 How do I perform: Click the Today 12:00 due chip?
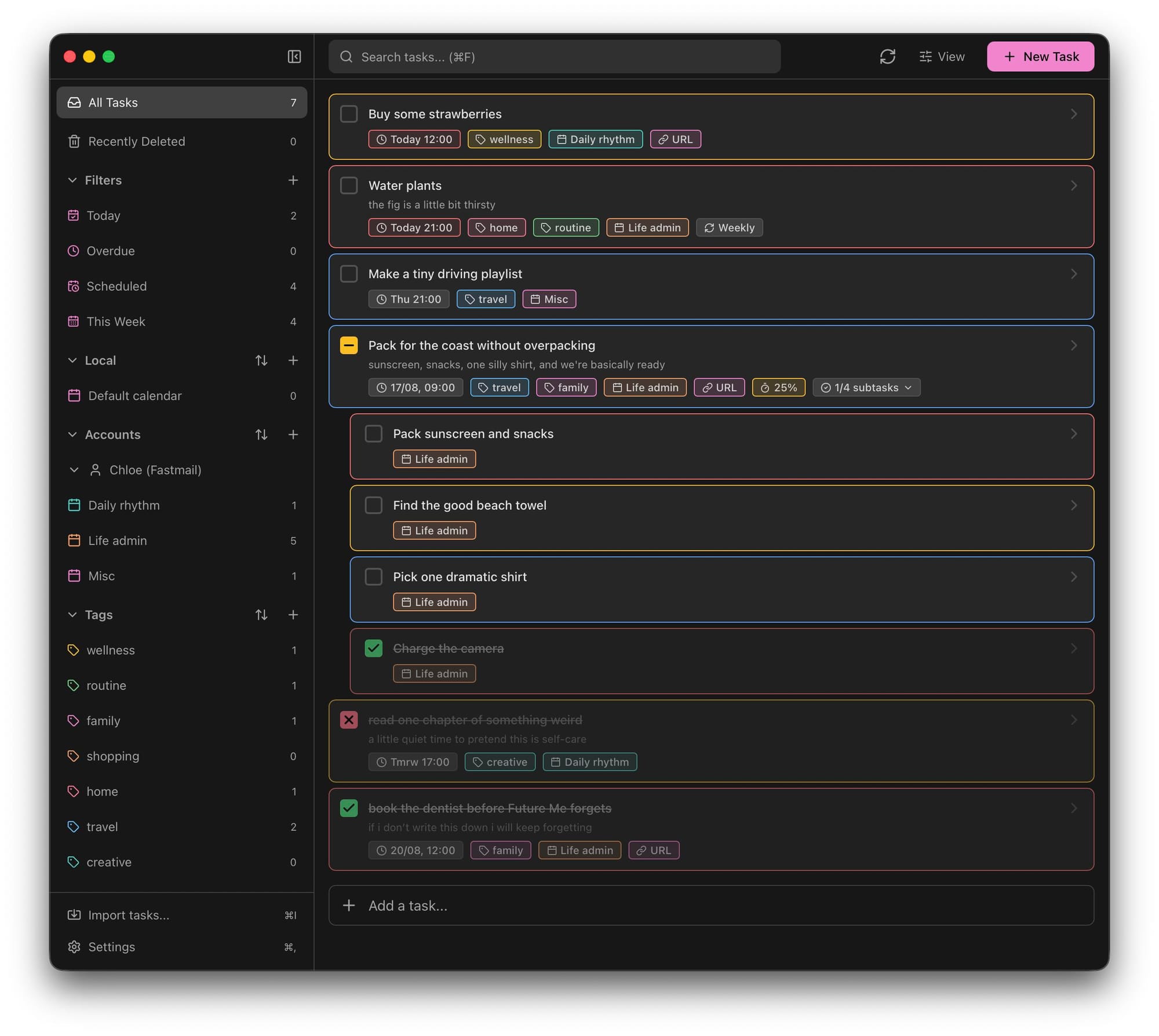414,139
